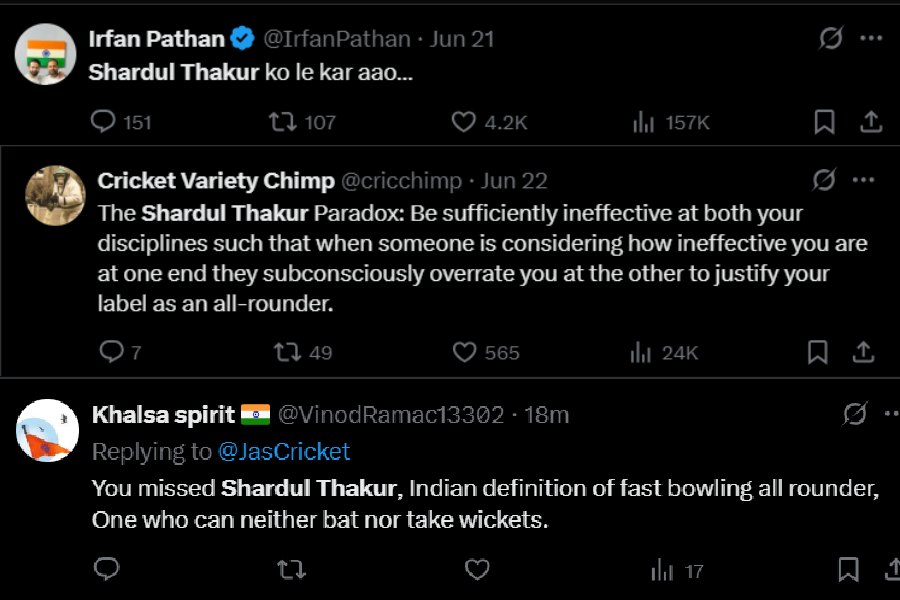Screen dimensions: 900x600
Task: Like Irfan Pathan's tweet
Action: [x=463, y=122]
